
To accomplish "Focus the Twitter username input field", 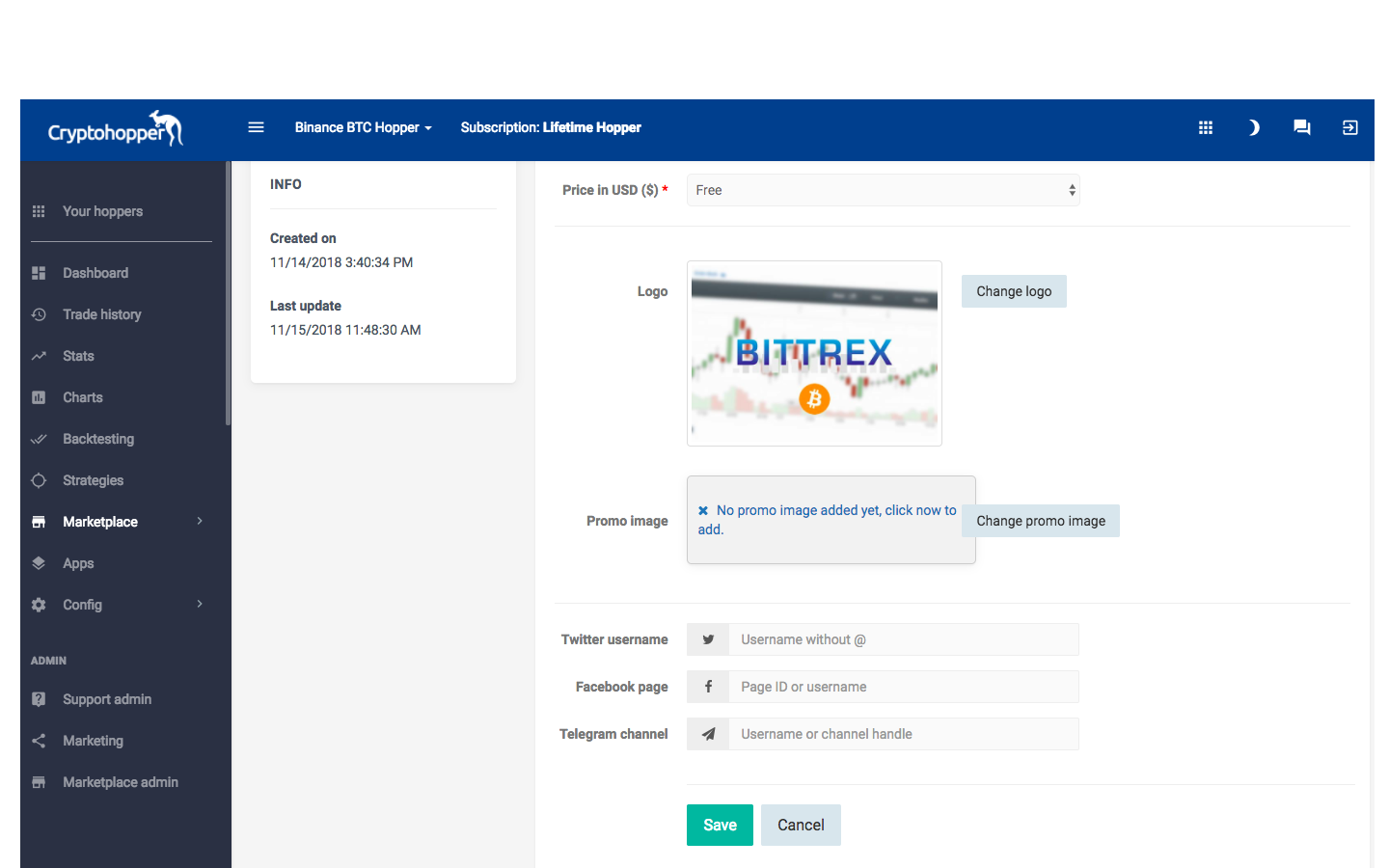I will point(904,639).
